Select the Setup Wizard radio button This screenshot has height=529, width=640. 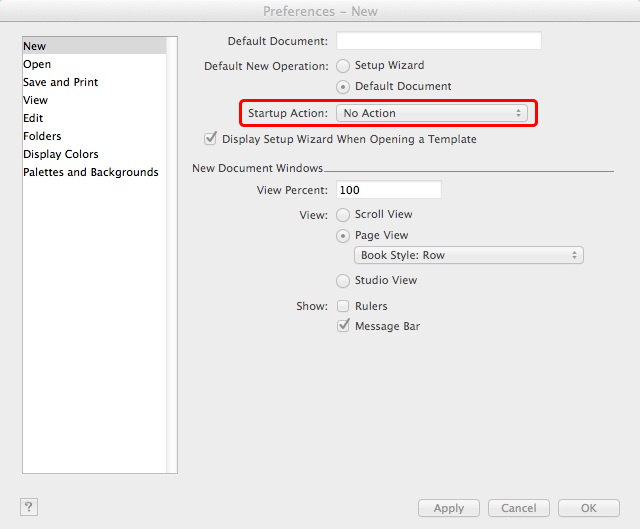click(343, 66)
